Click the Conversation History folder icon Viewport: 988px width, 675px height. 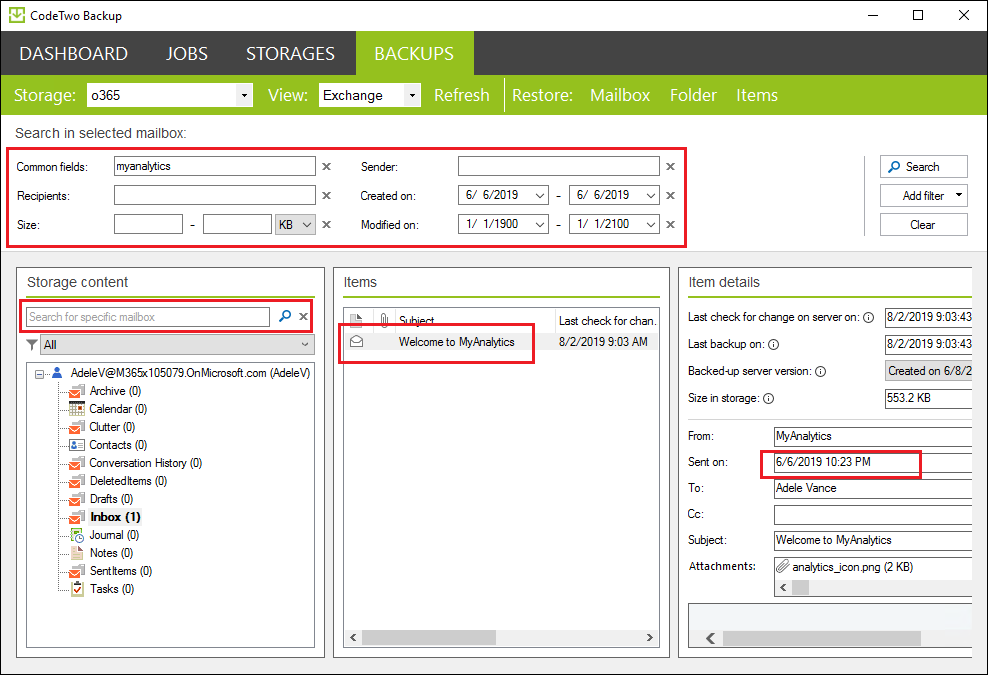click(x=77, y=463)
